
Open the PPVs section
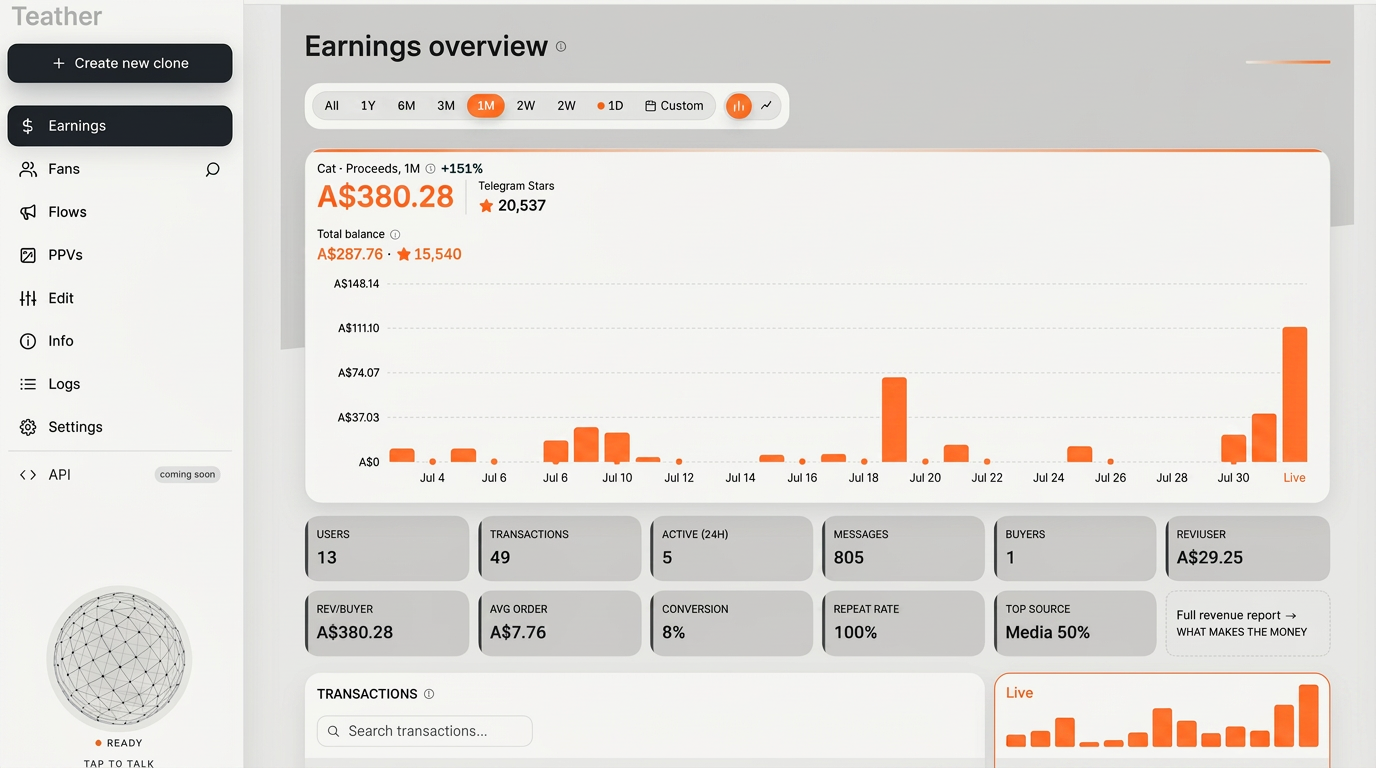(x=120, y=255)
